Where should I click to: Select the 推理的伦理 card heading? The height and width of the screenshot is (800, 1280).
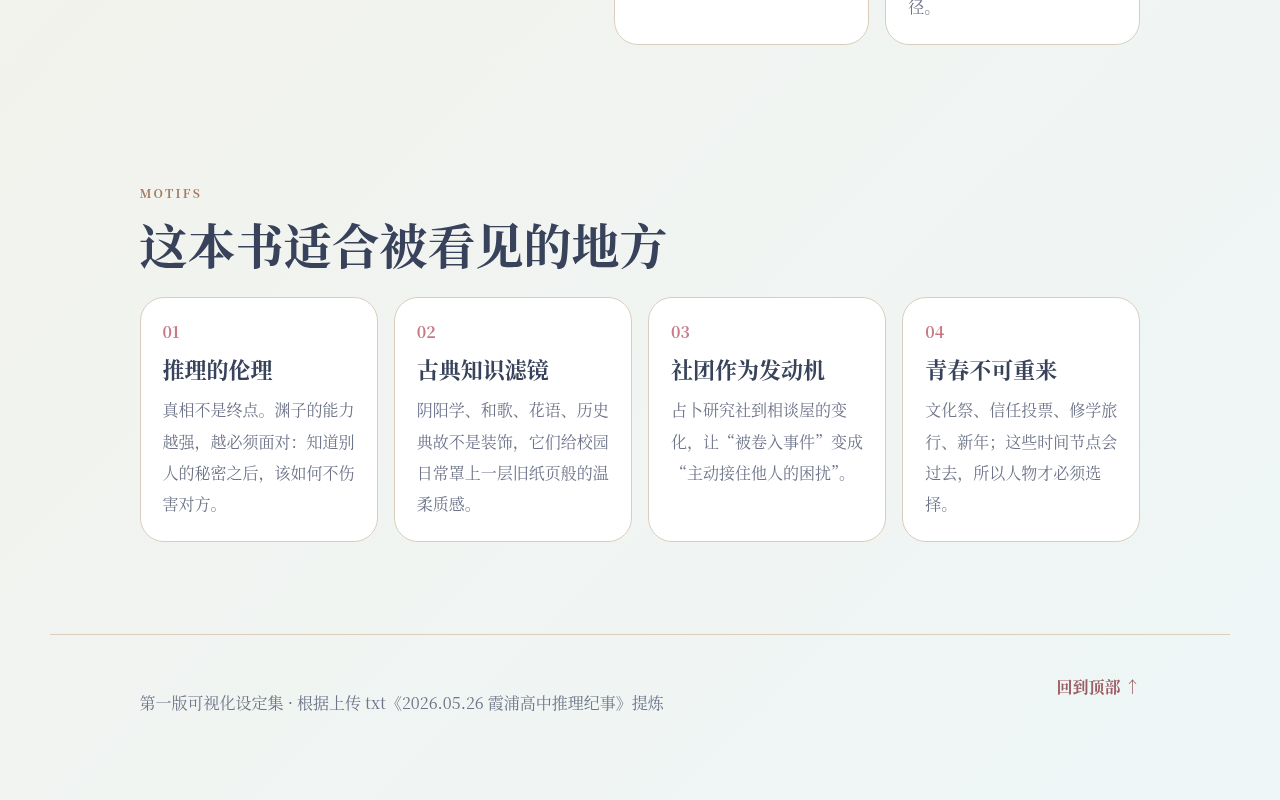point(218,370)
